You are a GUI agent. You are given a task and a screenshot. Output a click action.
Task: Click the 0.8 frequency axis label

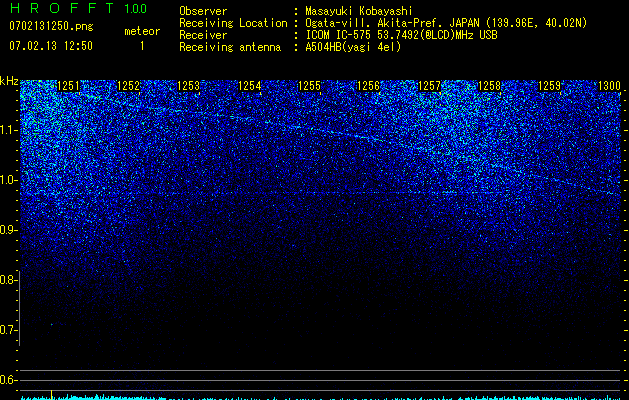click(9, 280)
